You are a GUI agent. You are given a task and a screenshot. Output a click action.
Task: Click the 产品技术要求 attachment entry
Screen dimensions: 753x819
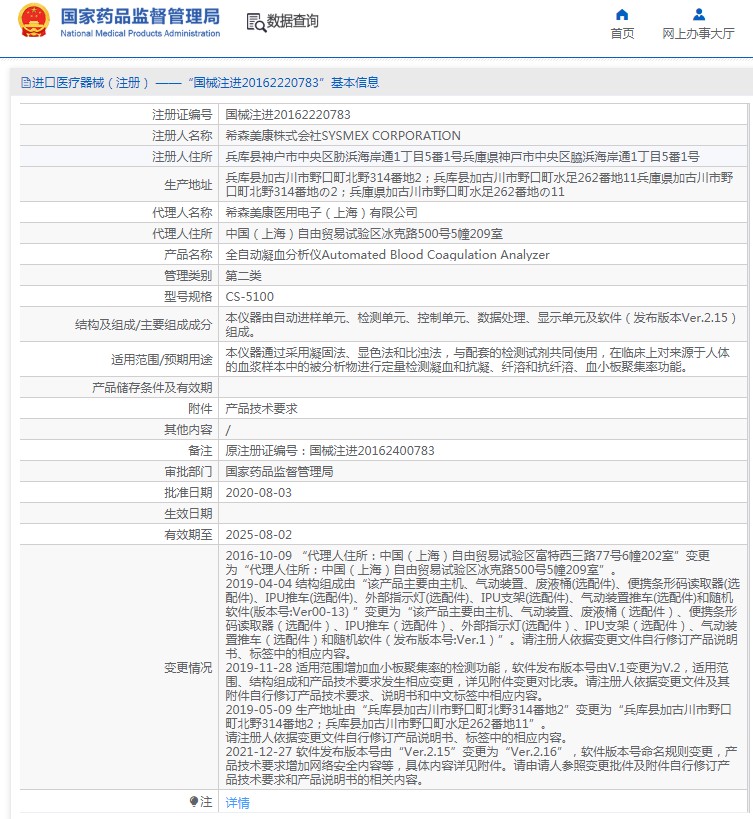tap(259, 409)
